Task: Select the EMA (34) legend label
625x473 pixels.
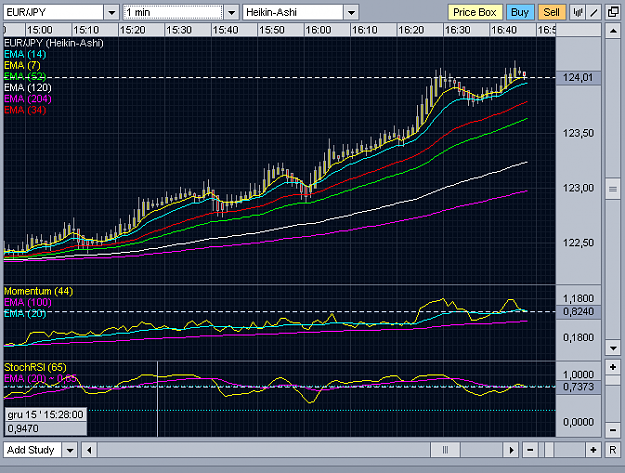Action: point(25,110)
